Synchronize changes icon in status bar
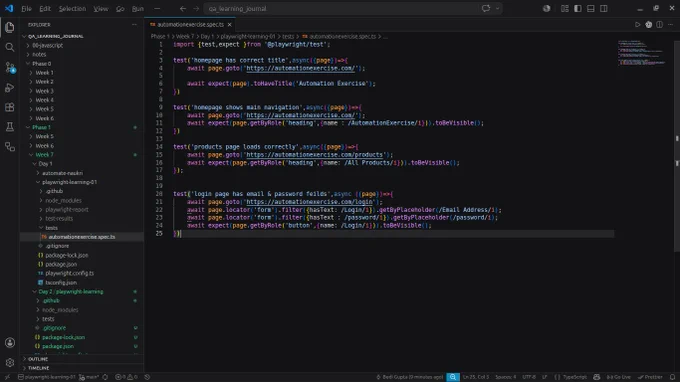This screenshot has width=680, height=382. [x=105, y=377]
